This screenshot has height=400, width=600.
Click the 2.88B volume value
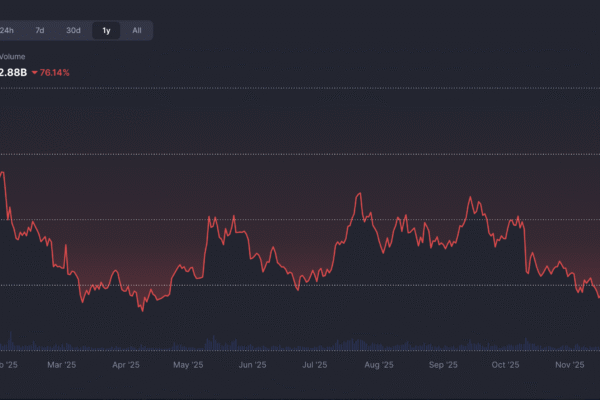coord(13,73)
